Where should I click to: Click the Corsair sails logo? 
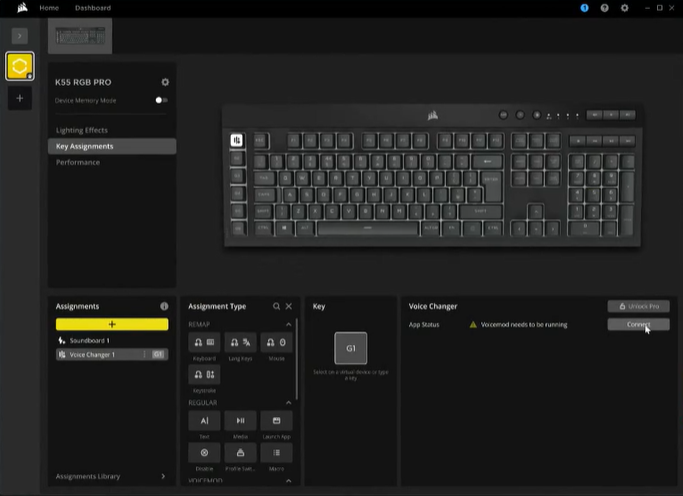click(x=22, y=7)
